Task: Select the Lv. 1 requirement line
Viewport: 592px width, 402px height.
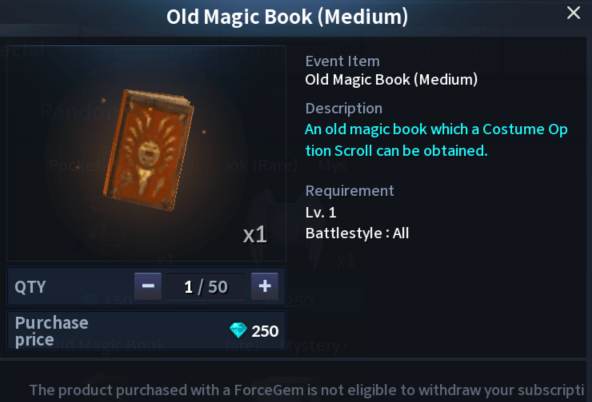Action: (x=321, y=213)
